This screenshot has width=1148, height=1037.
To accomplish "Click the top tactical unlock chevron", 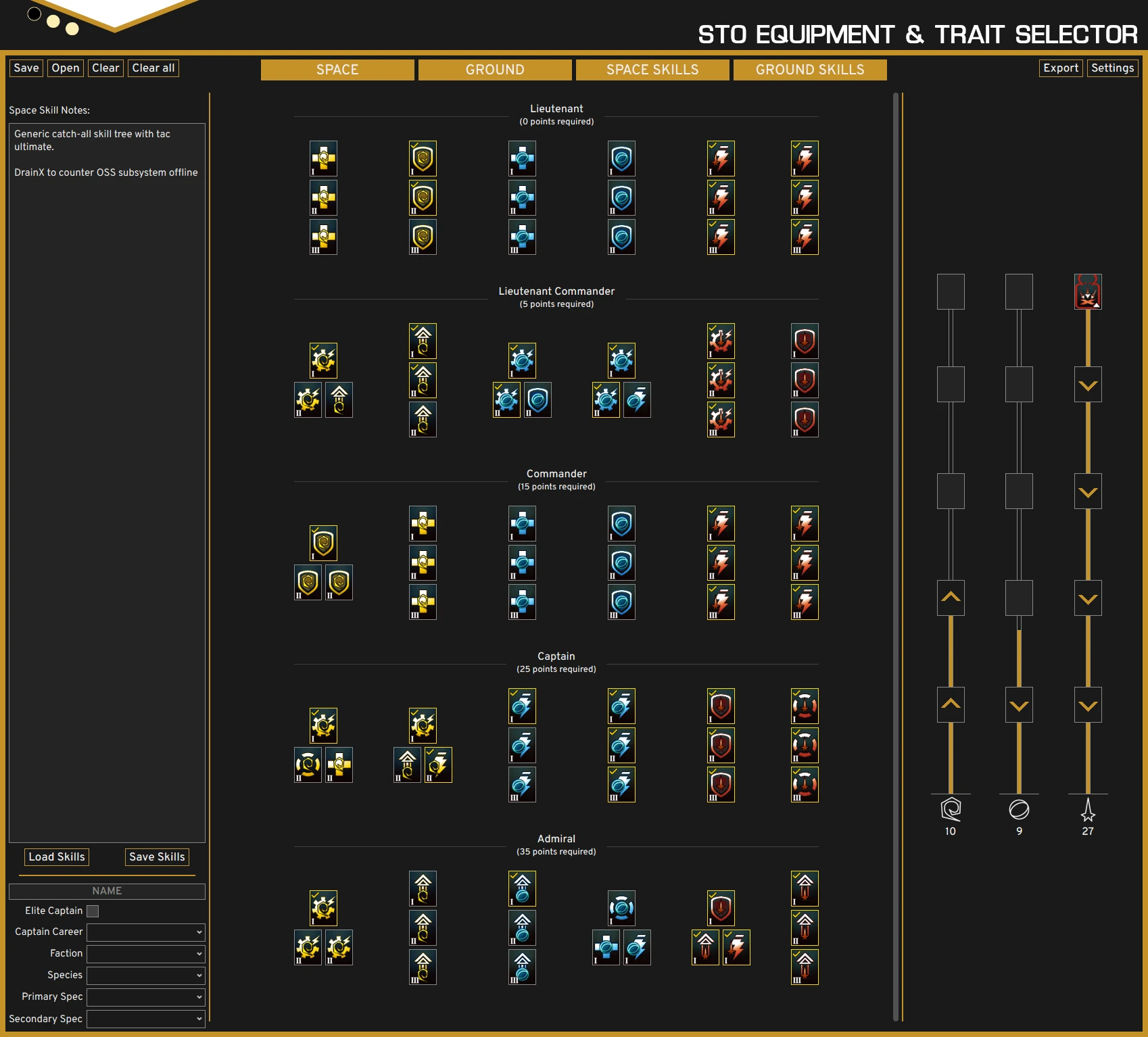I will pos(1088,385).
